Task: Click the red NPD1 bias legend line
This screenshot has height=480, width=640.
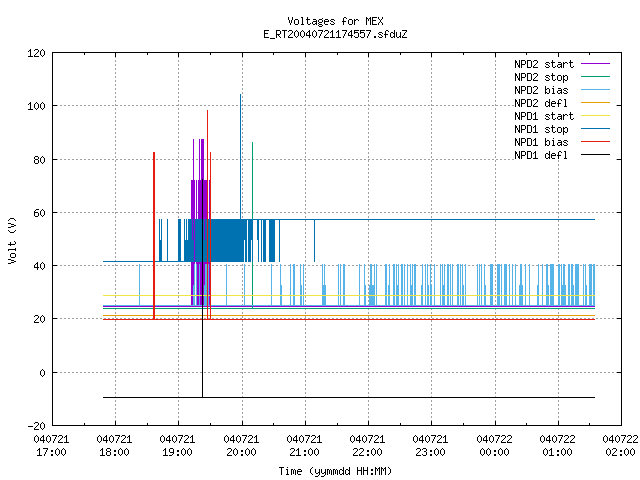Action: pyautogui.click(x=595, y=142)
